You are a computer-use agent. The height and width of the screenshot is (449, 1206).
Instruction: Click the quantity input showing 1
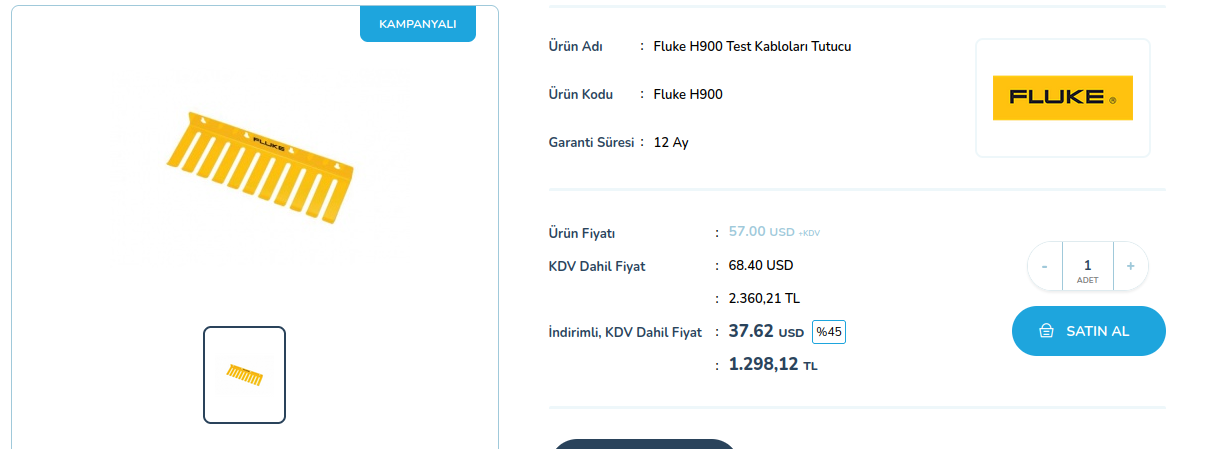pos(1087,266)
